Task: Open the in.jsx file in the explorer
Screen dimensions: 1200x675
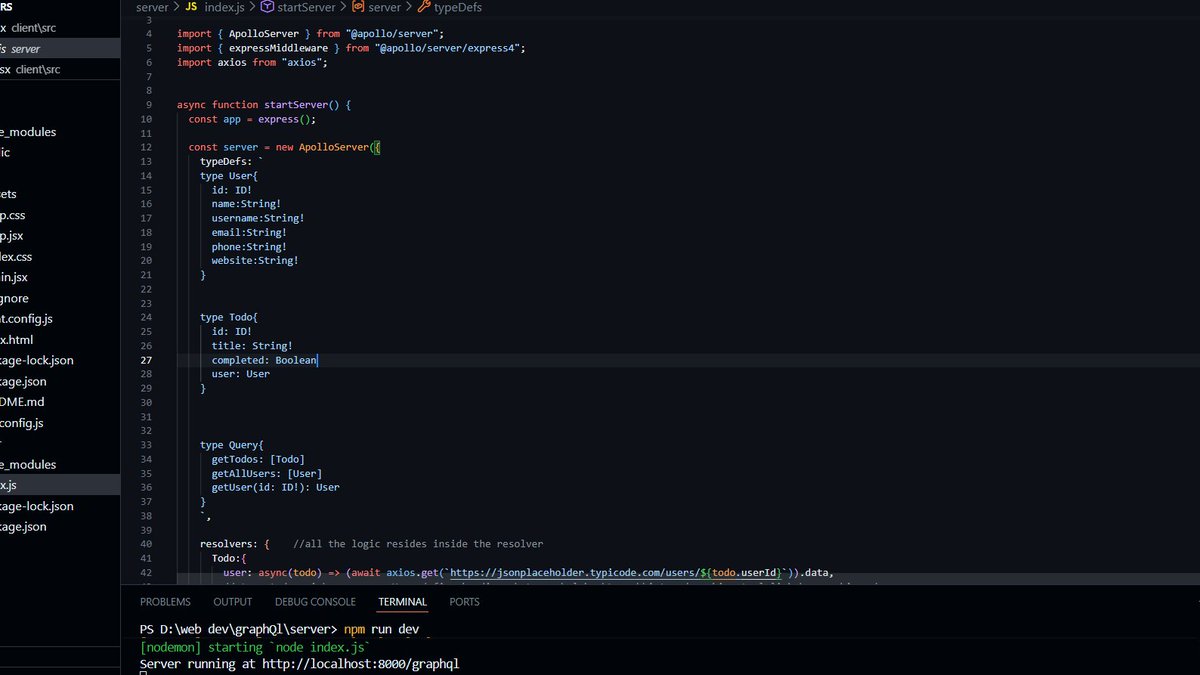Action: tap(14, 277)
